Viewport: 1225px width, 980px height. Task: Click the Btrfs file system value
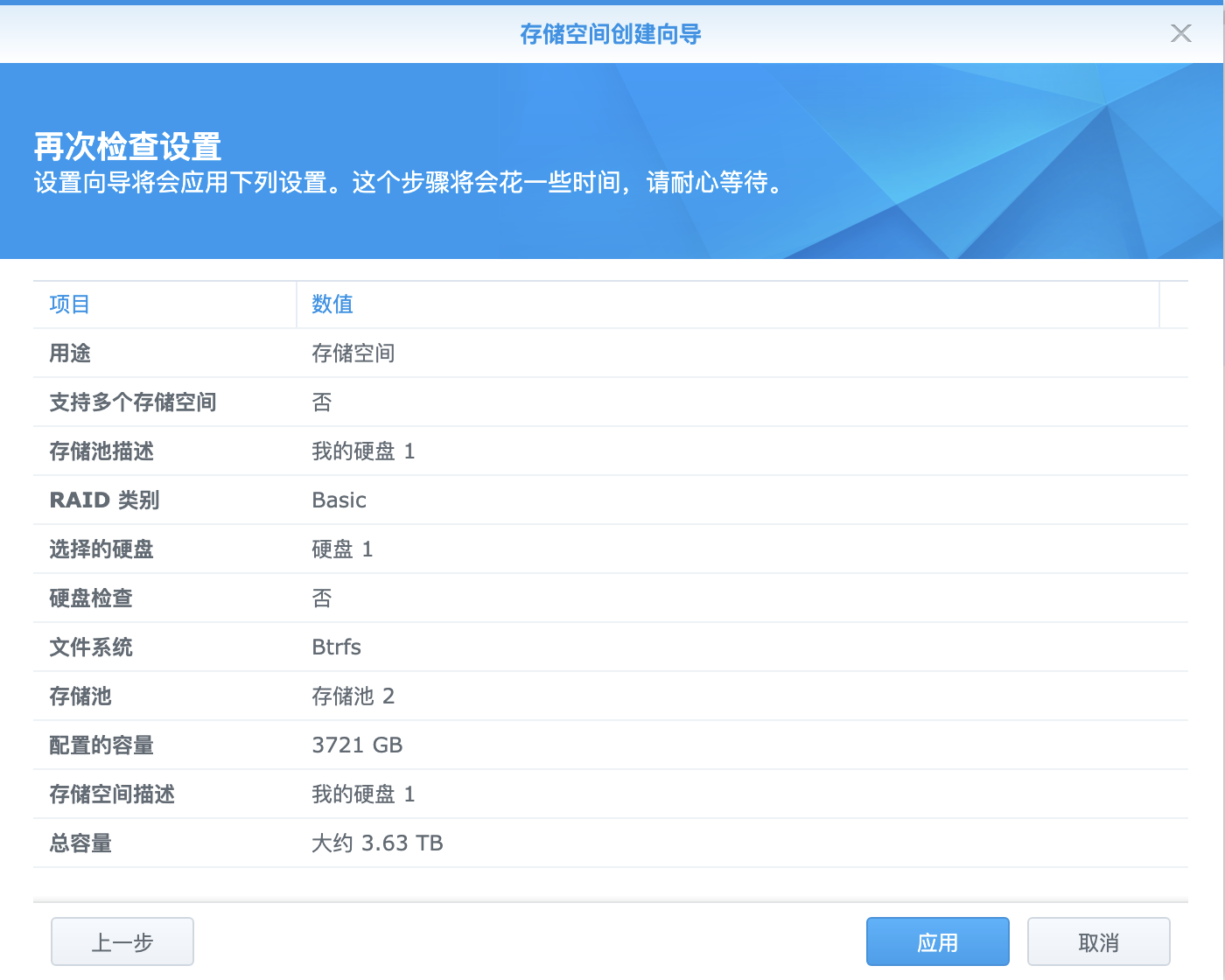[x=337, y=647]
